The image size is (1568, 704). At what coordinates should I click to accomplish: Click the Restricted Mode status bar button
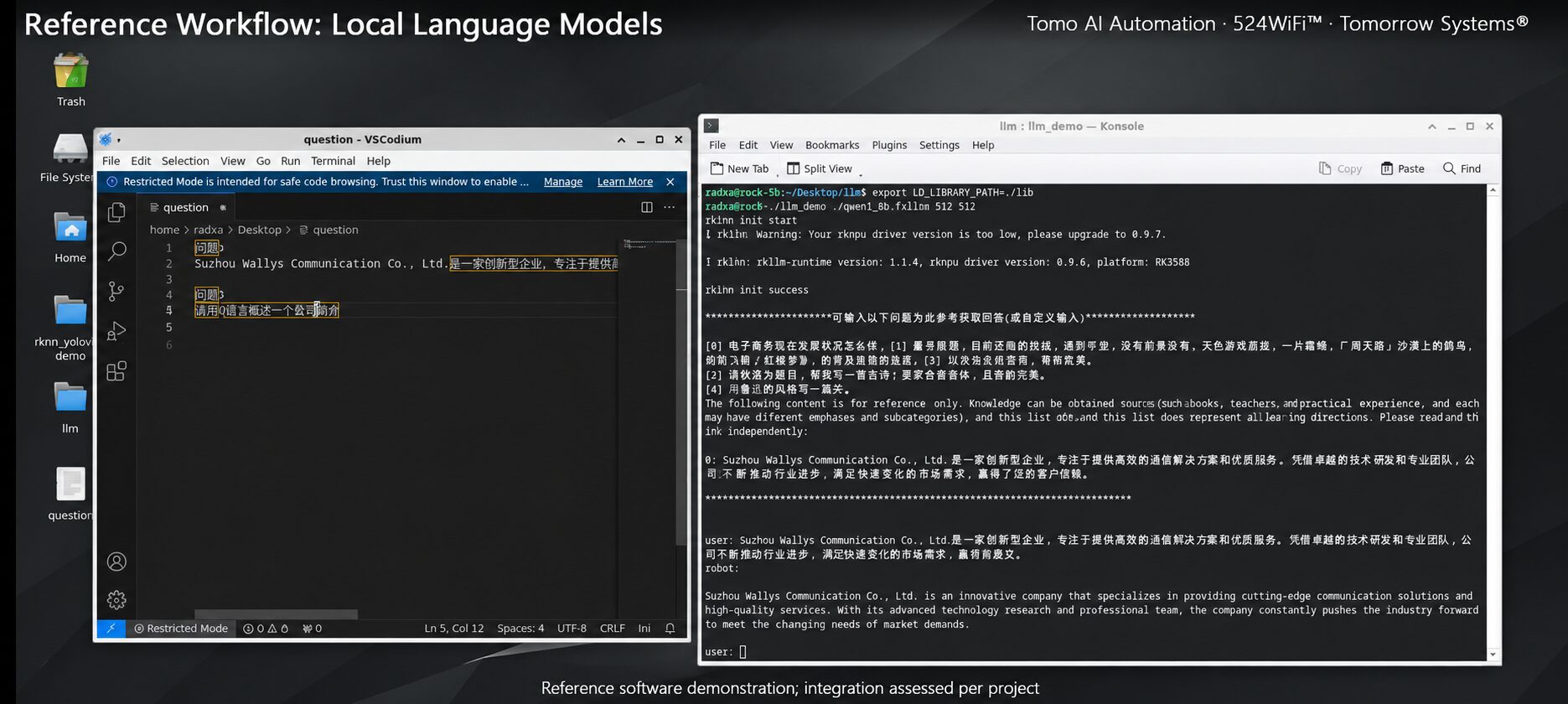181,629
